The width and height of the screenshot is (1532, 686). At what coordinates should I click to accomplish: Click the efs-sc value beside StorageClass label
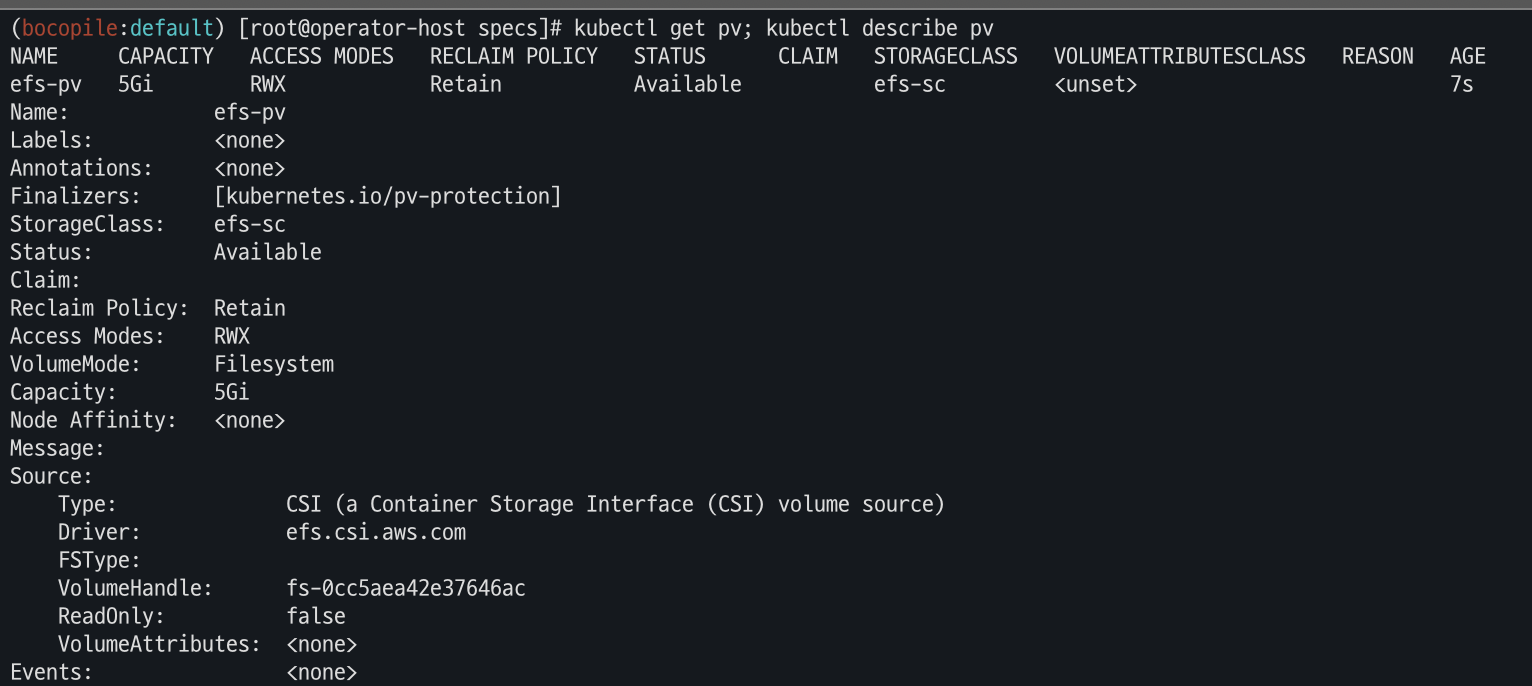(249, 224)
